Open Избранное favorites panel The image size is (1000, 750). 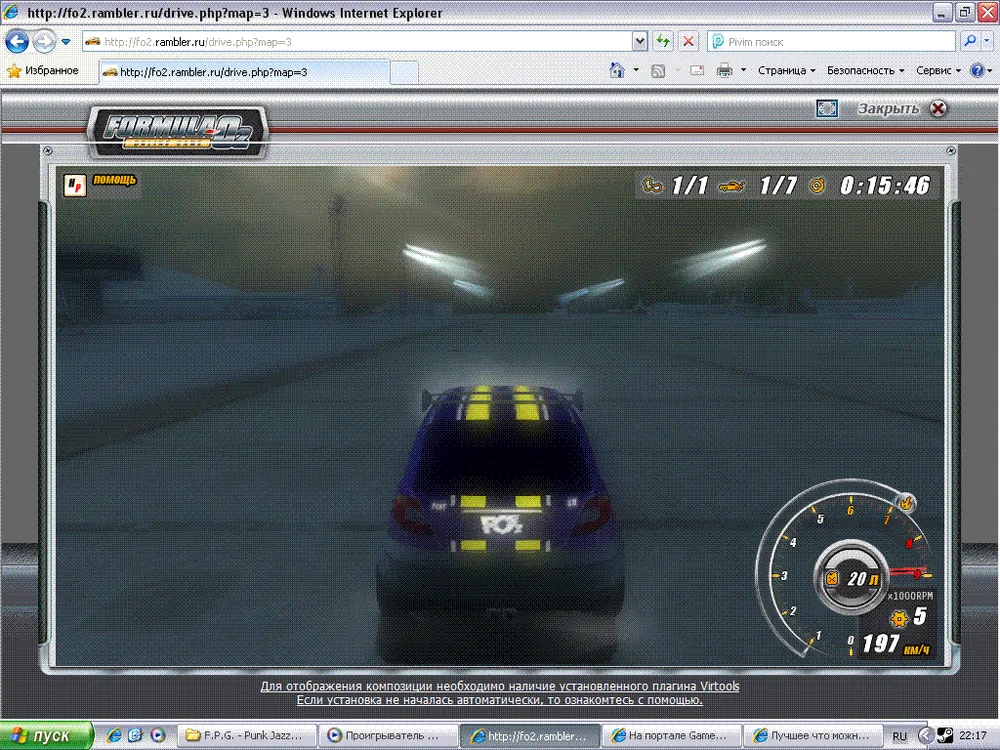point(42,71)
